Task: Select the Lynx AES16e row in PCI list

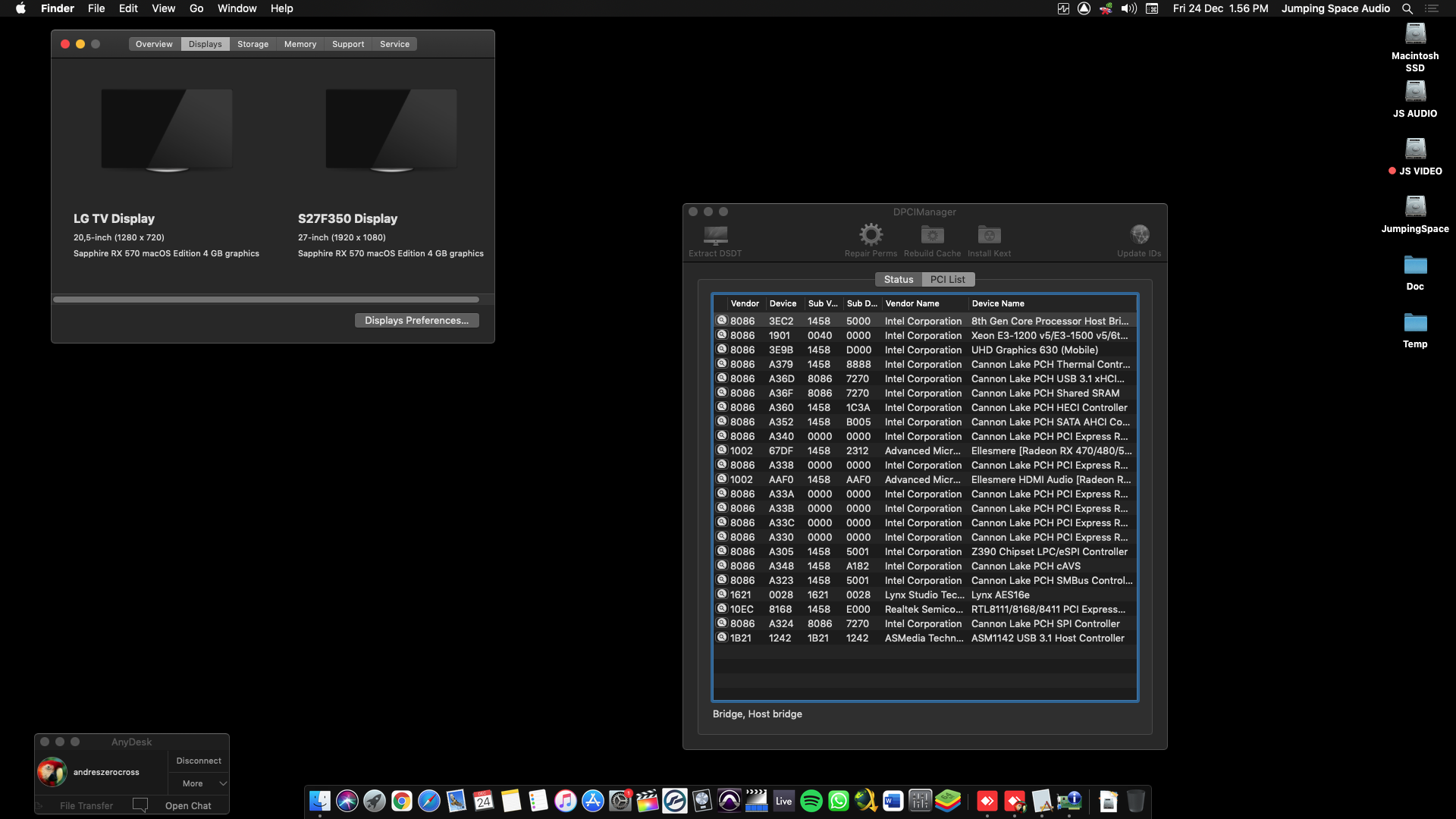Action: (910, 595)
